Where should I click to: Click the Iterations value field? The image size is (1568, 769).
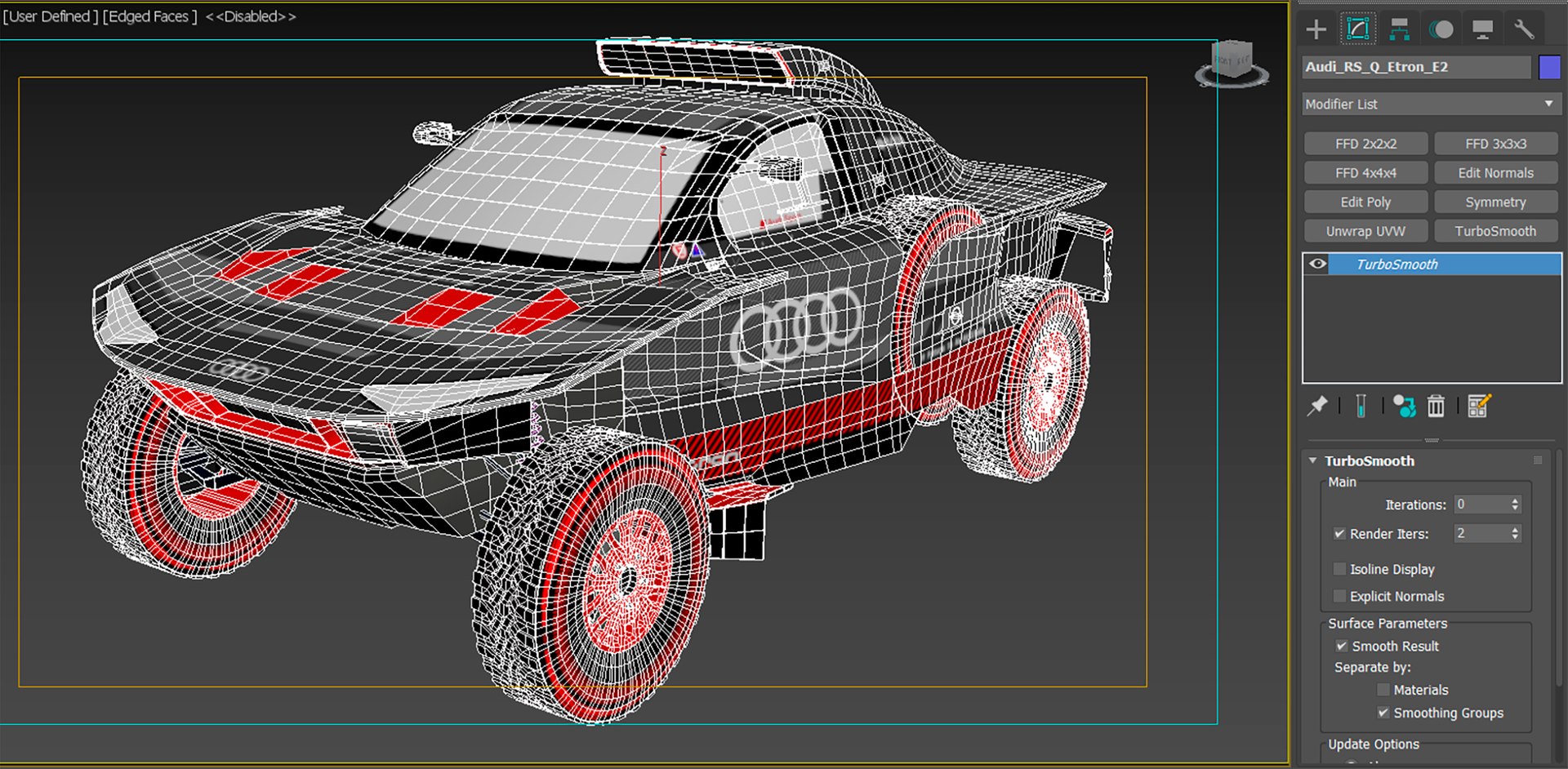1481,505
